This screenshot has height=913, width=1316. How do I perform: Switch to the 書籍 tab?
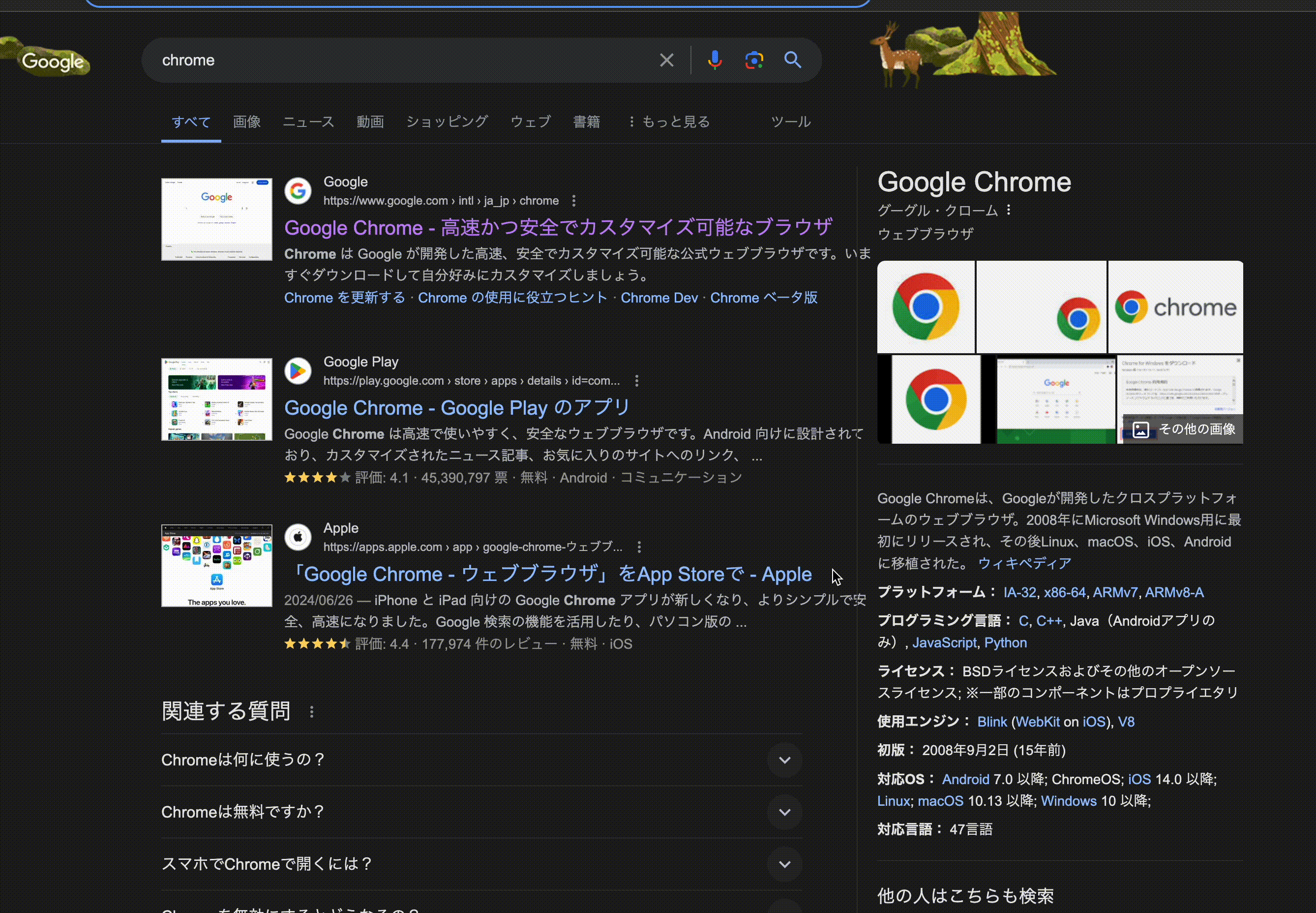coord(586,122)
